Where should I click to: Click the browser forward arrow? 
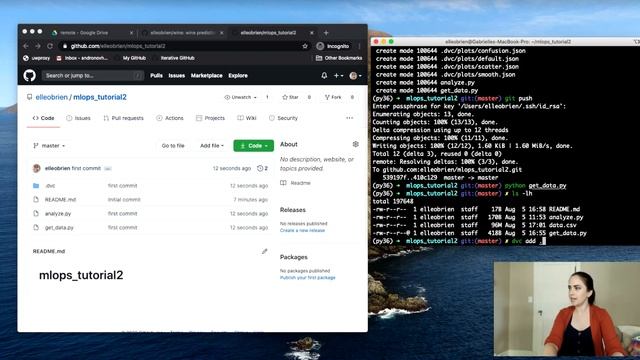[x=38, y=46]
